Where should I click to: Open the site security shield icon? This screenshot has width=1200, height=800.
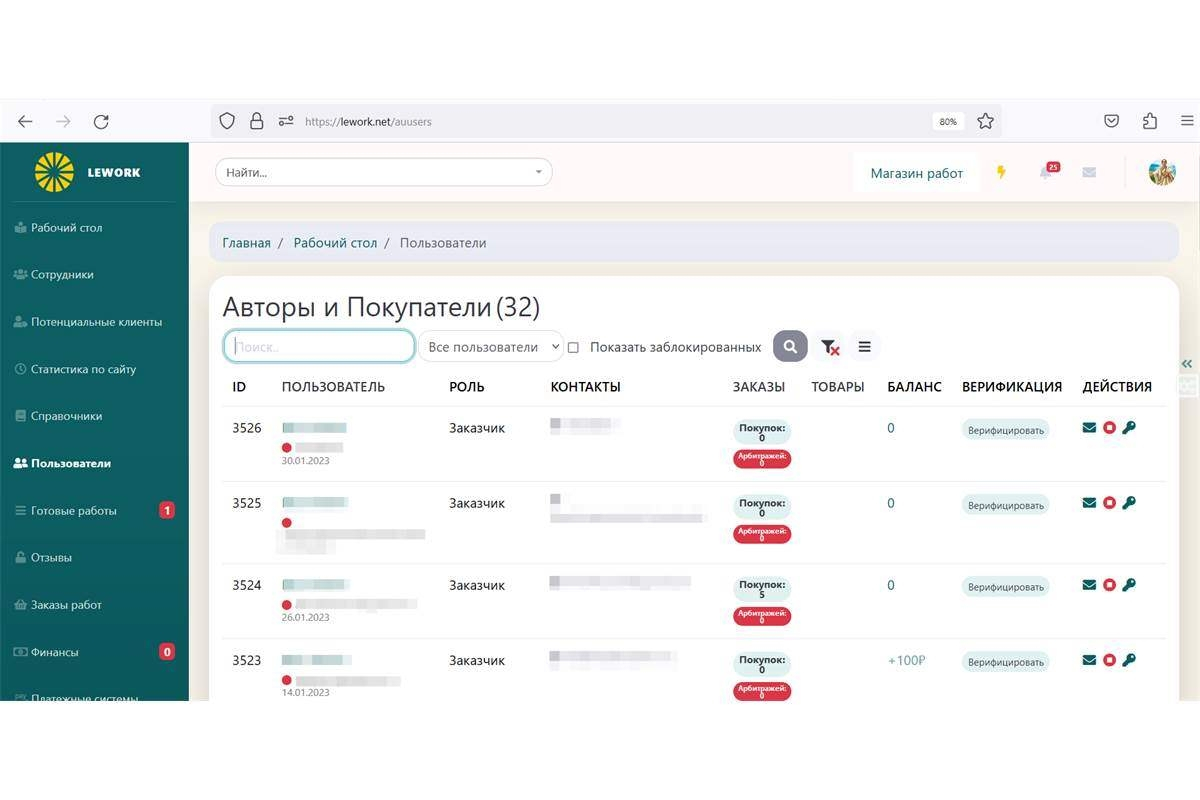pos(227,121)
